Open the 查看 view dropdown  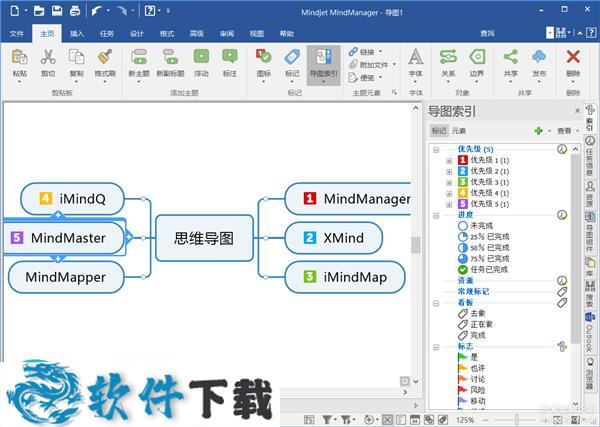tap(568, 131)
